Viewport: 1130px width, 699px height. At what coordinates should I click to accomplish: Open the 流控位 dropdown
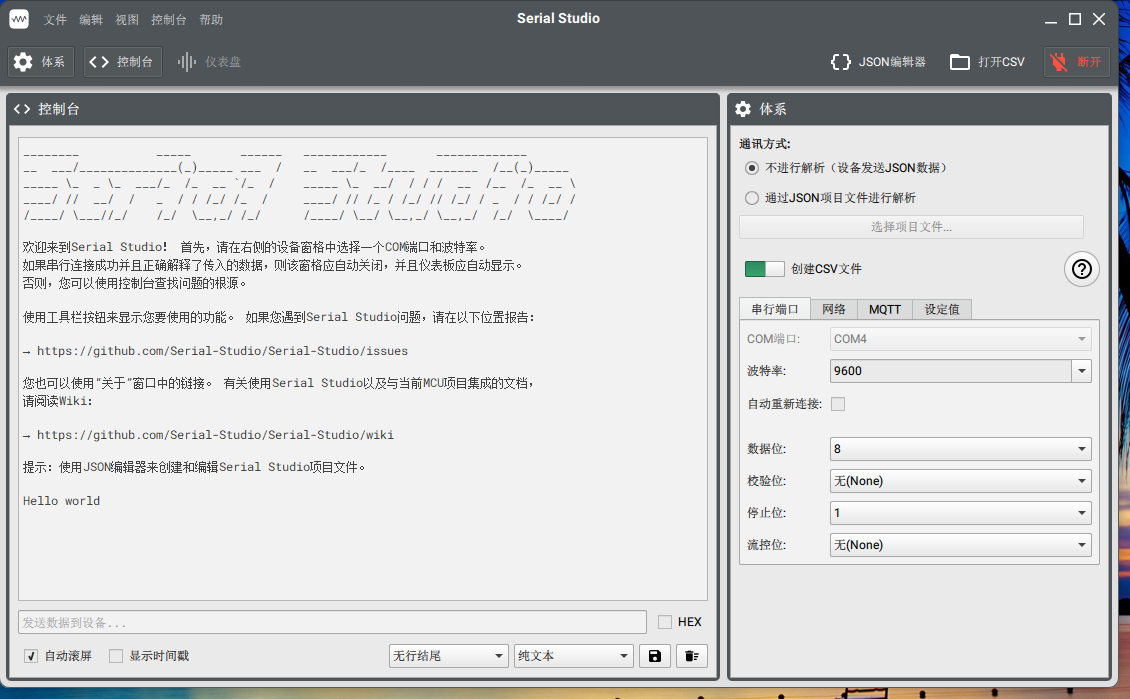coord(961,545)
